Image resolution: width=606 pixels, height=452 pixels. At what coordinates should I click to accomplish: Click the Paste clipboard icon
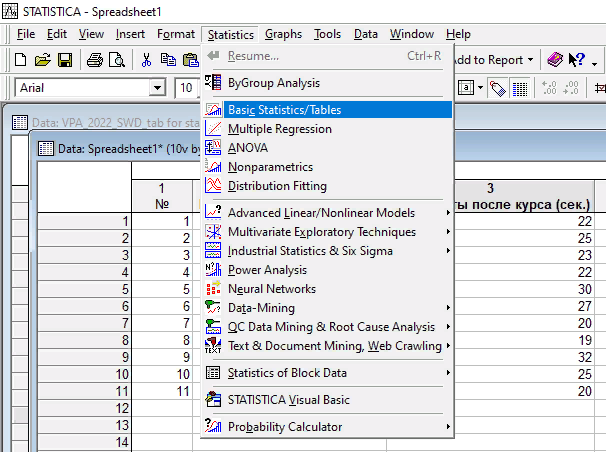(191, 60)
